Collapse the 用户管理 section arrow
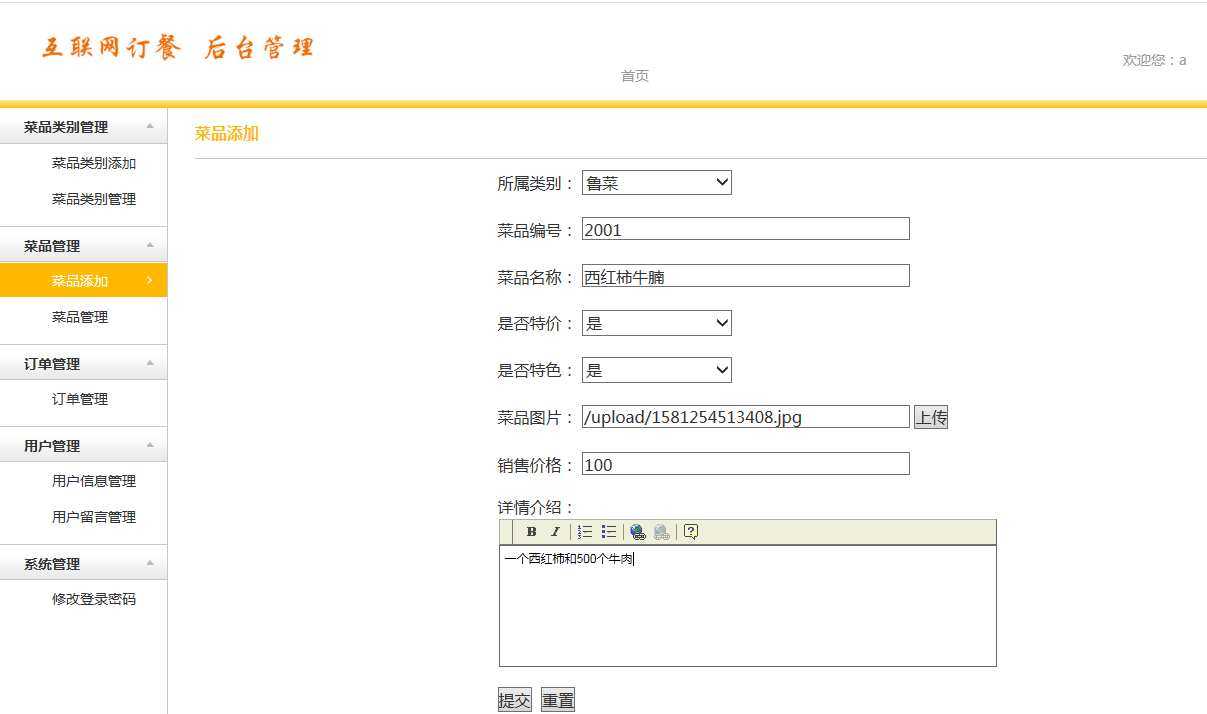The height and width of the screenshot is (714, 1207). pyautogui.click(x=150, y=445)
